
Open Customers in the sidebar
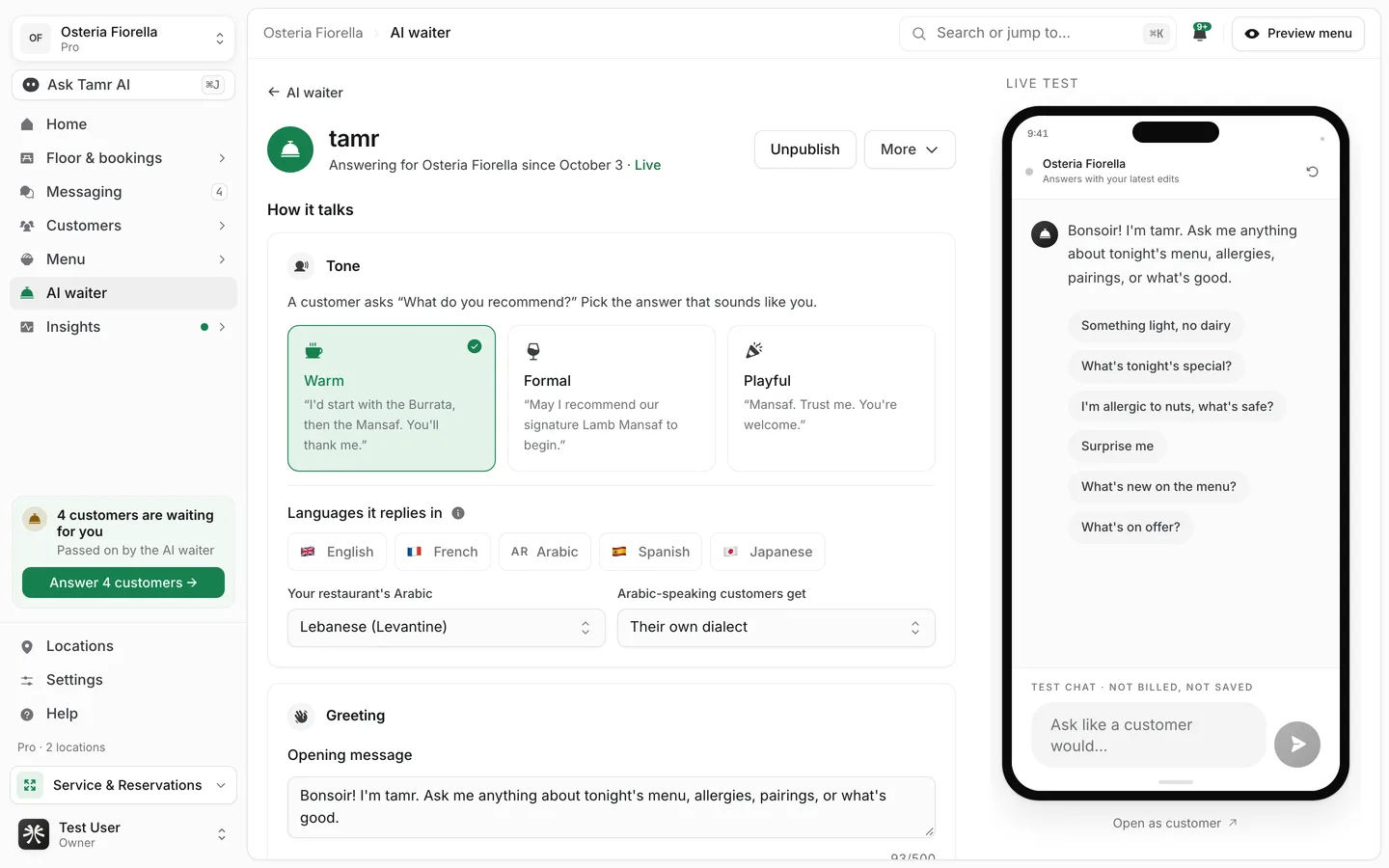123,226
